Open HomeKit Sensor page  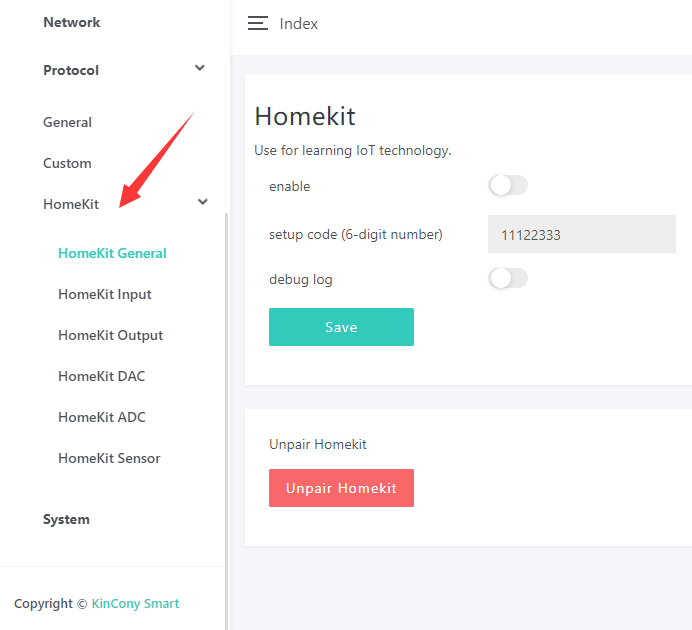point(109,458)
